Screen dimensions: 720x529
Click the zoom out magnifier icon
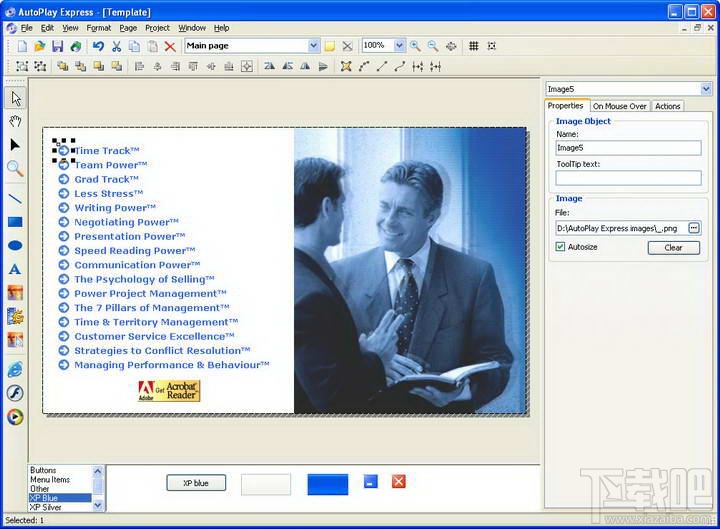tap(433, 46)
